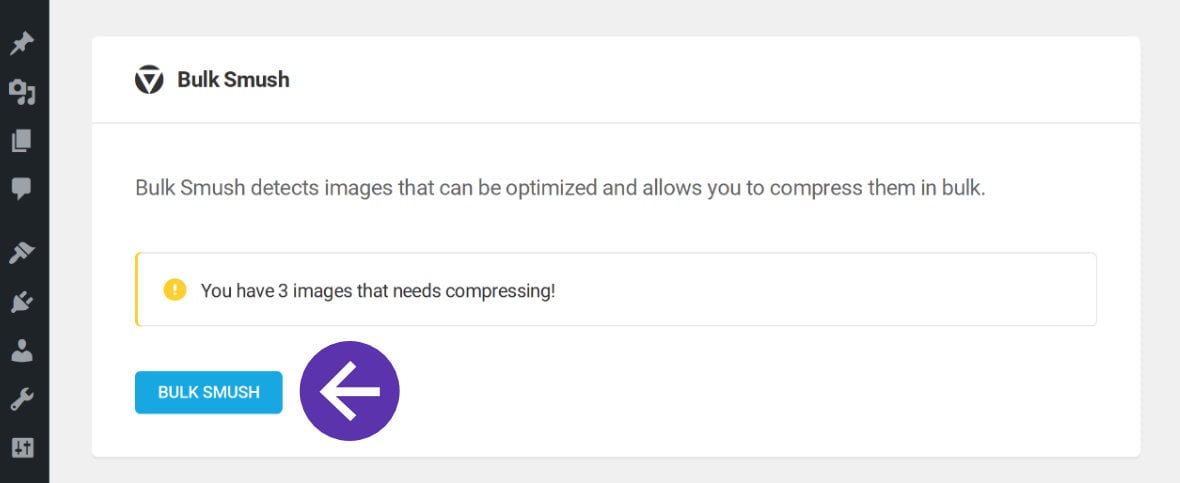Click the word "optimized" in the description
The width and height of the screenshot is (1180, 483).
(x=551, y=187)
